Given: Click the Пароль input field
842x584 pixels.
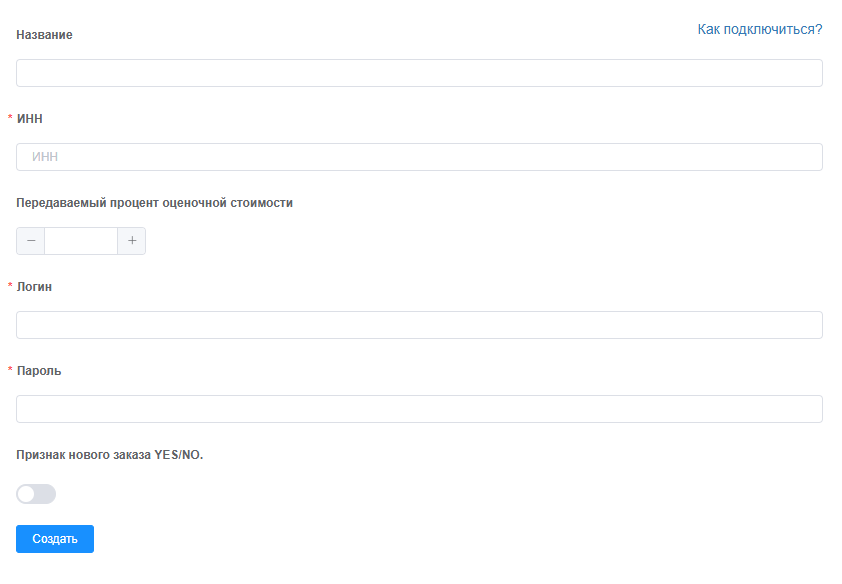Looking at the screenshot, I should [419, 409].
